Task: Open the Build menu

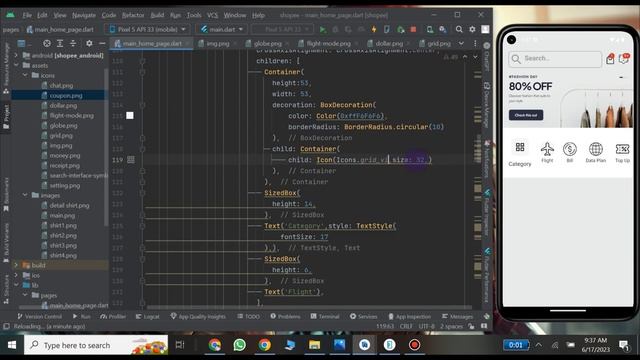Action: tap(157, 15)
